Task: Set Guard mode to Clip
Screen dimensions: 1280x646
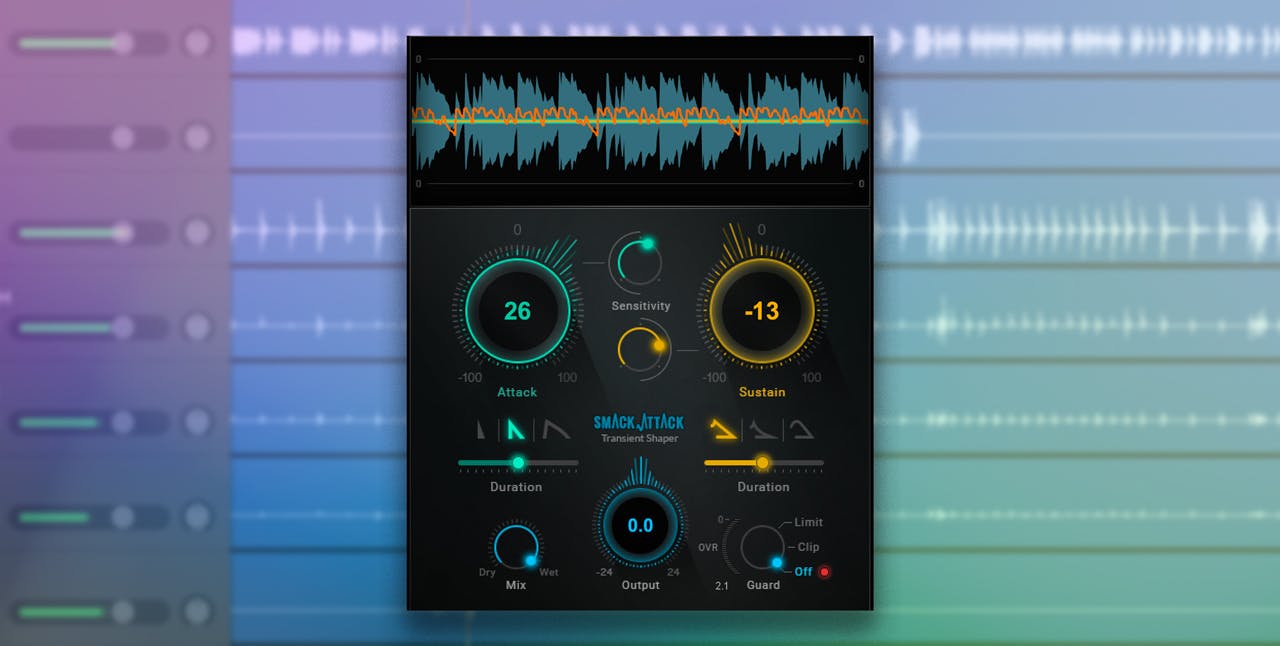Action: point(808,547)
